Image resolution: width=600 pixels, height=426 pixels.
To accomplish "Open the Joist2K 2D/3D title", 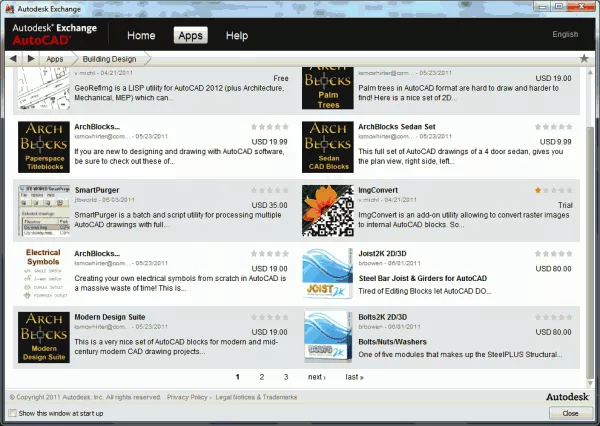I will point(382,253).
